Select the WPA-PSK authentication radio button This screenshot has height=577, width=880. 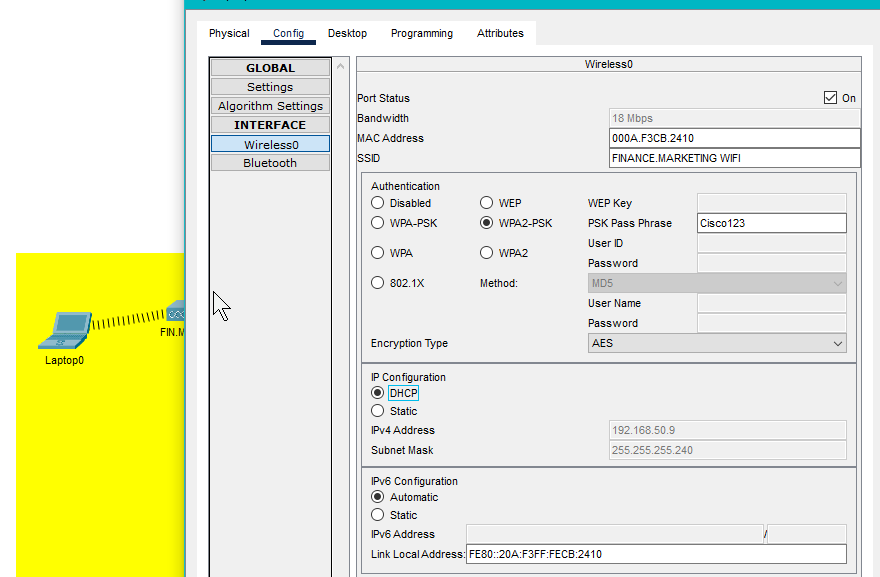tap(378, 223)
